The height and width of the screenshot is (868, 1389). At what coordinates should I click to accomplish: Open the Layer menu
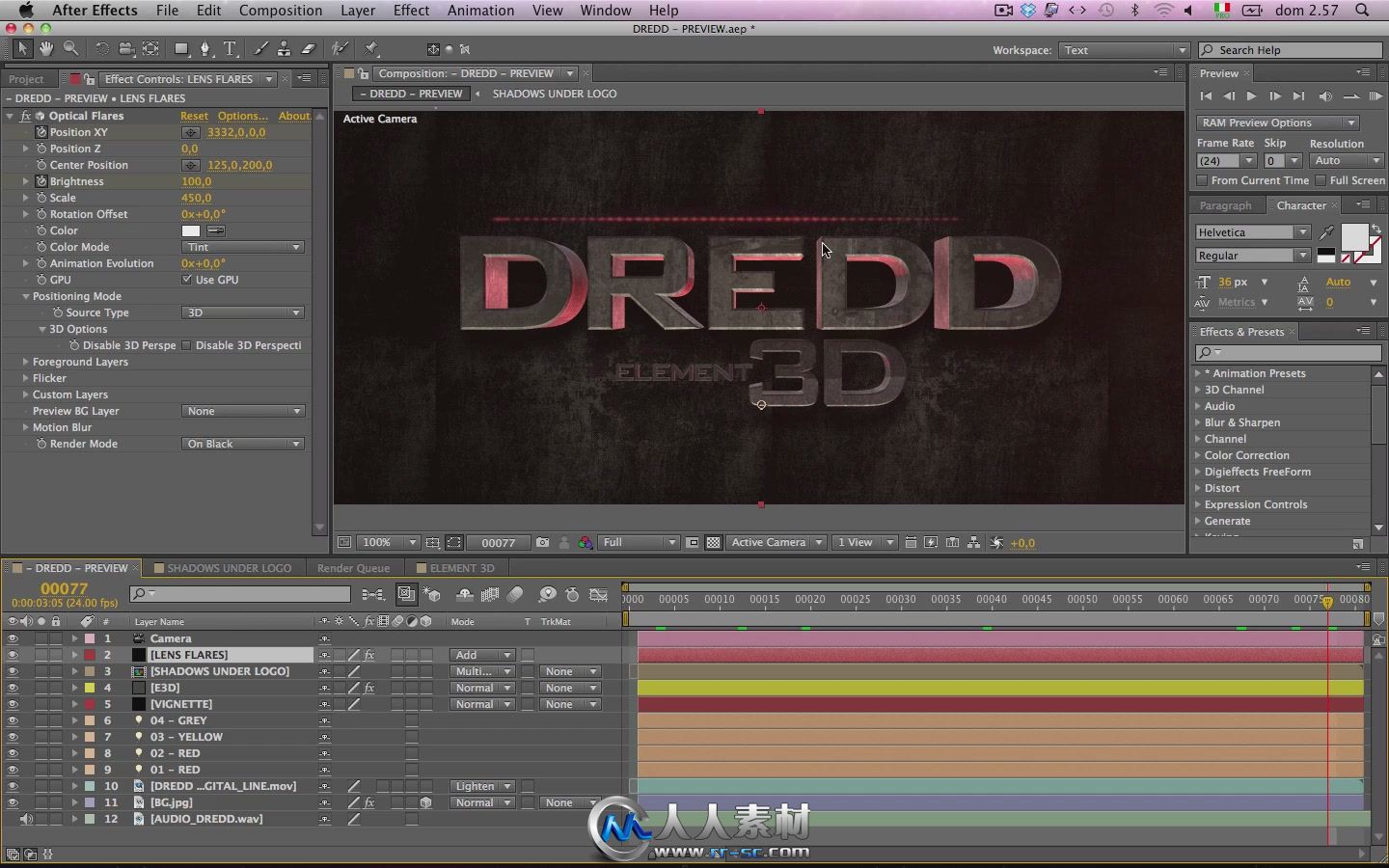tap(358, 10)
